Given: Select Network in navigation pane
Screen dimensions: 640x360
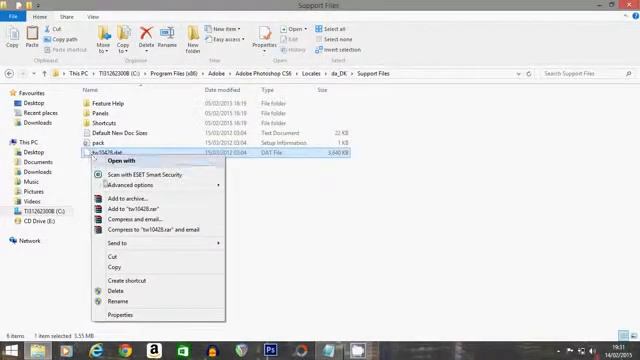Looking at the screenshot, I should [29, 241].
